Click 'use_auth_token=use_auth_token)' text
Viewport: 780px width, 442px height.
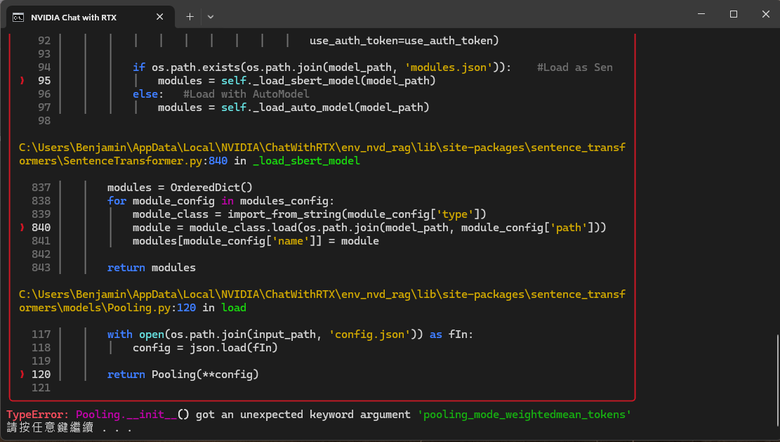tap(404, 41)
